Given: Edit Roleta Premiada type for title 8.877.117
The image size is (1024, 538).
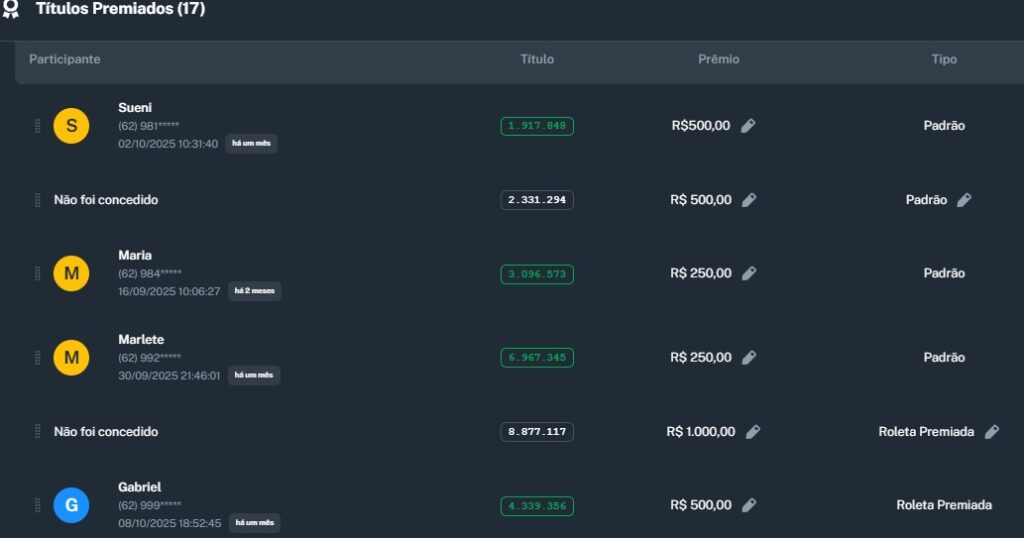Looking at the screenshot, I should point(991,432).
